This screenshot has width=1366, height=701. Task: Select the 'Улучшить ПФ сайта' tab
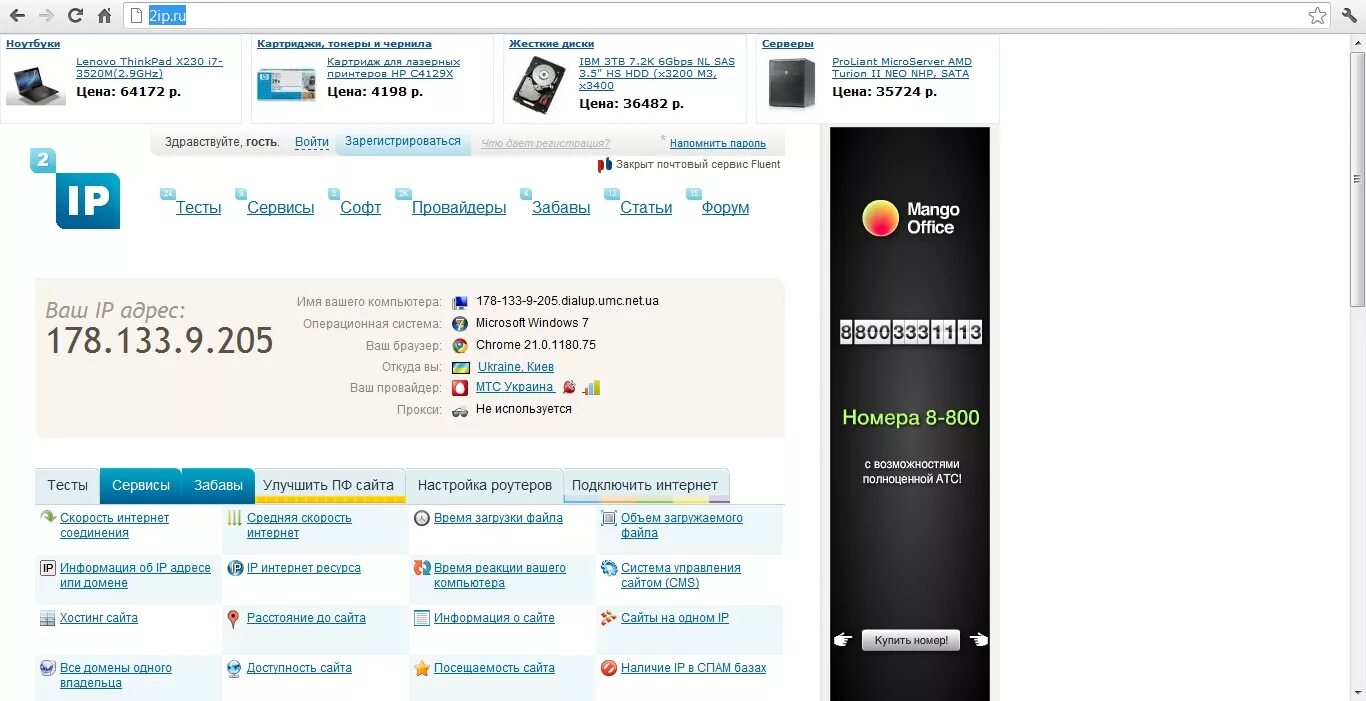pos(329,485)
